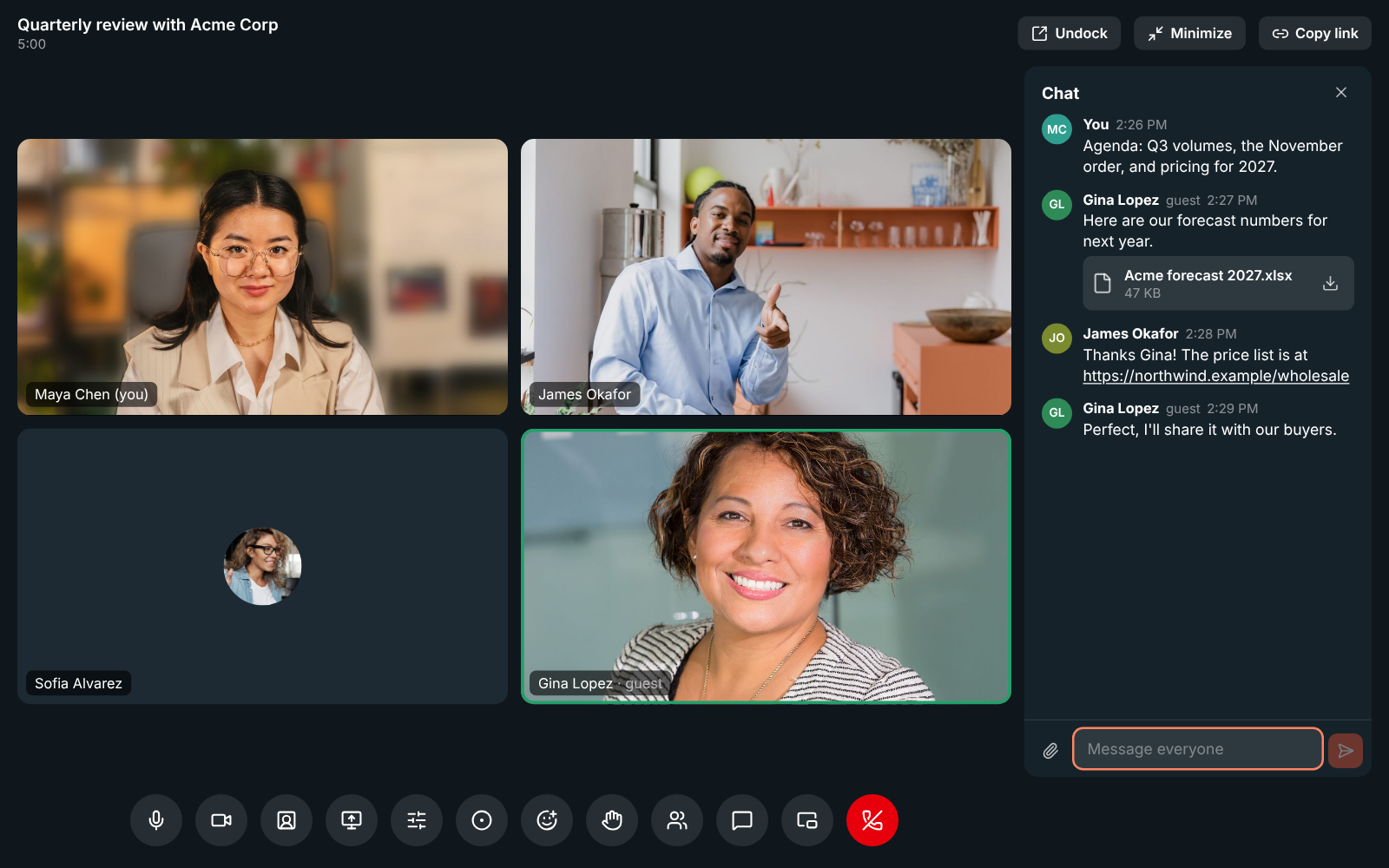This screenshot has height=868, width=1389.
Task: Minimize the meeting view
Action: click(1189, 33)
